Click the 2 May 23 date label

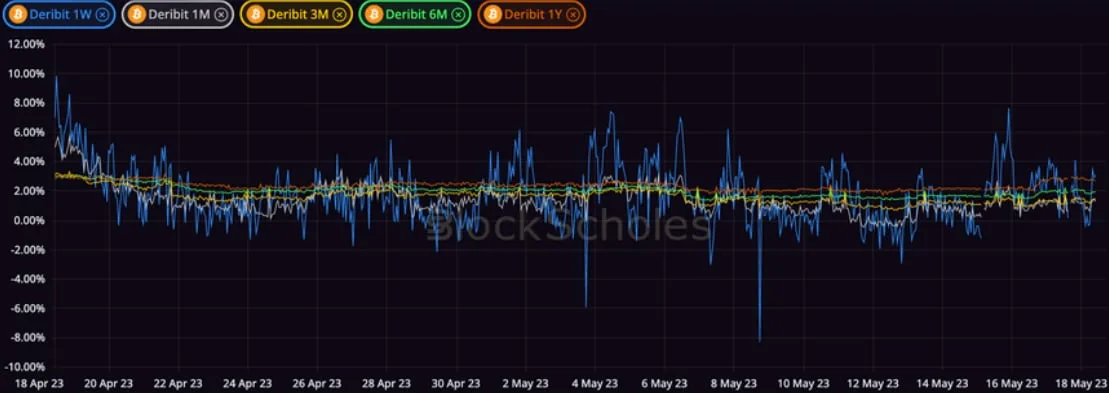click(x=527, y=384)
